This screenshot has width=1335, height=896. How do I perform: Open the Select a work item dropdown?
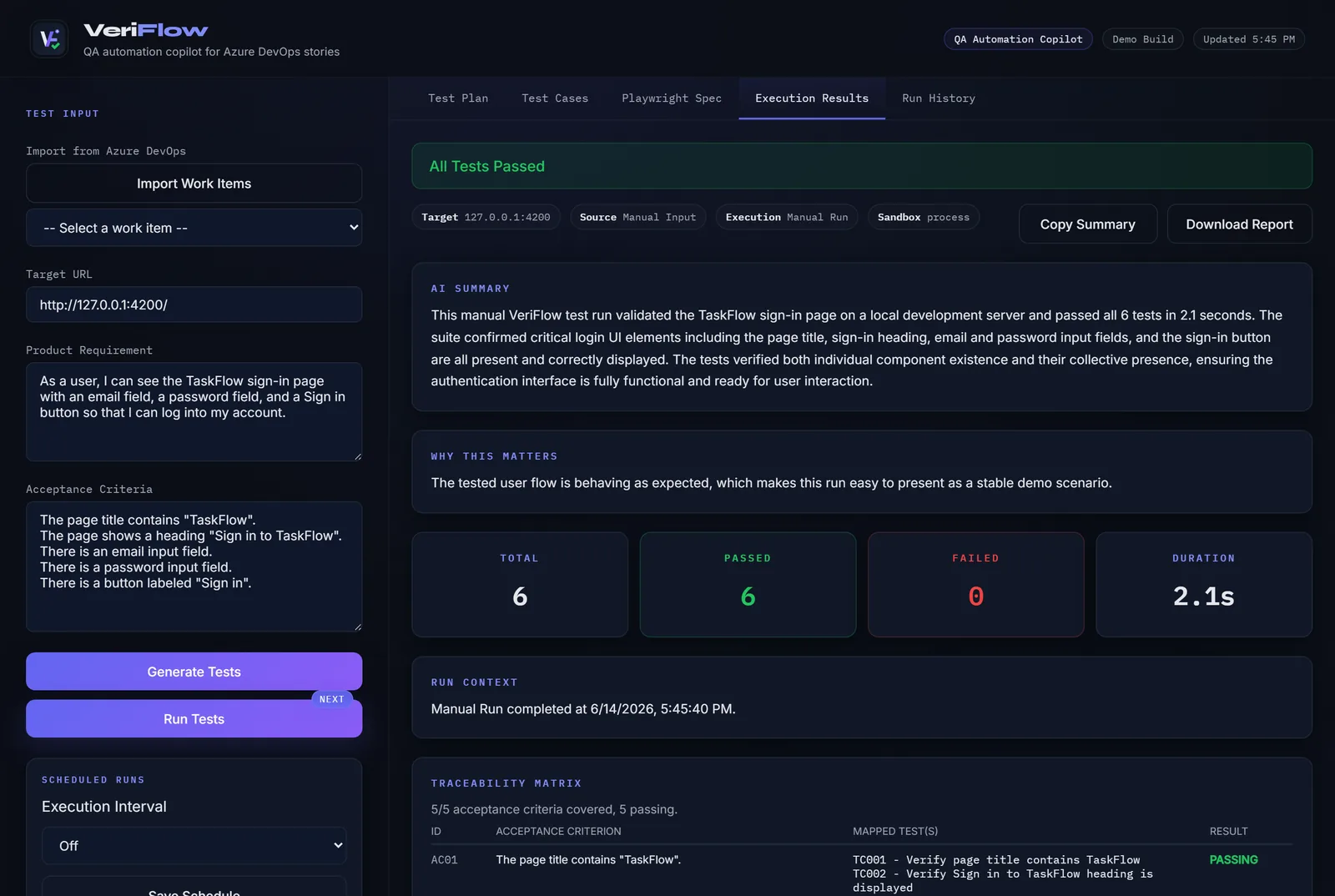click(x=194, y=228)
